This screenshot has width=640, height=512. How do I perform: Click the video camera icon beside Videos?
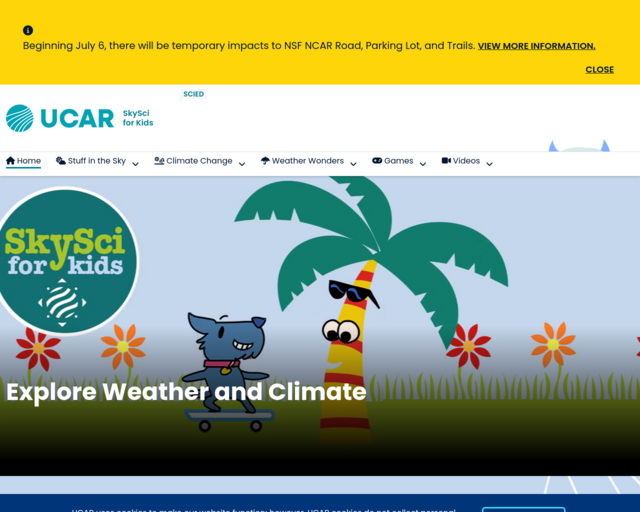(x=446, y=161)
